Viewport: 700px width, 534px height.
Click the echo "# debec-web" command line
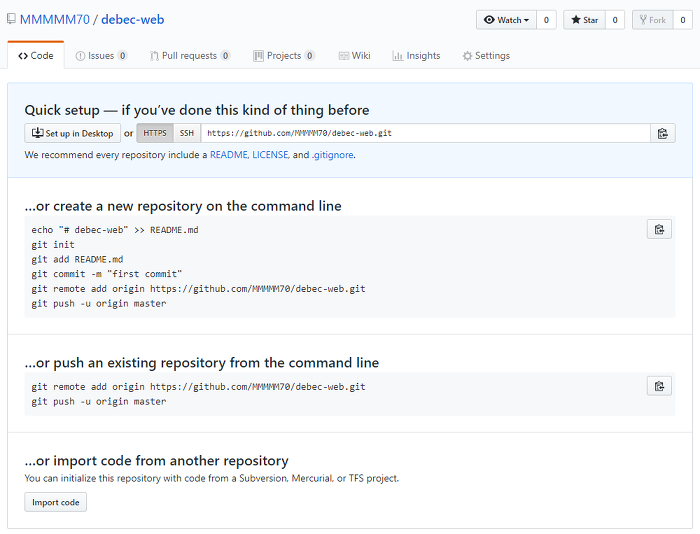[x=115, y=230]
